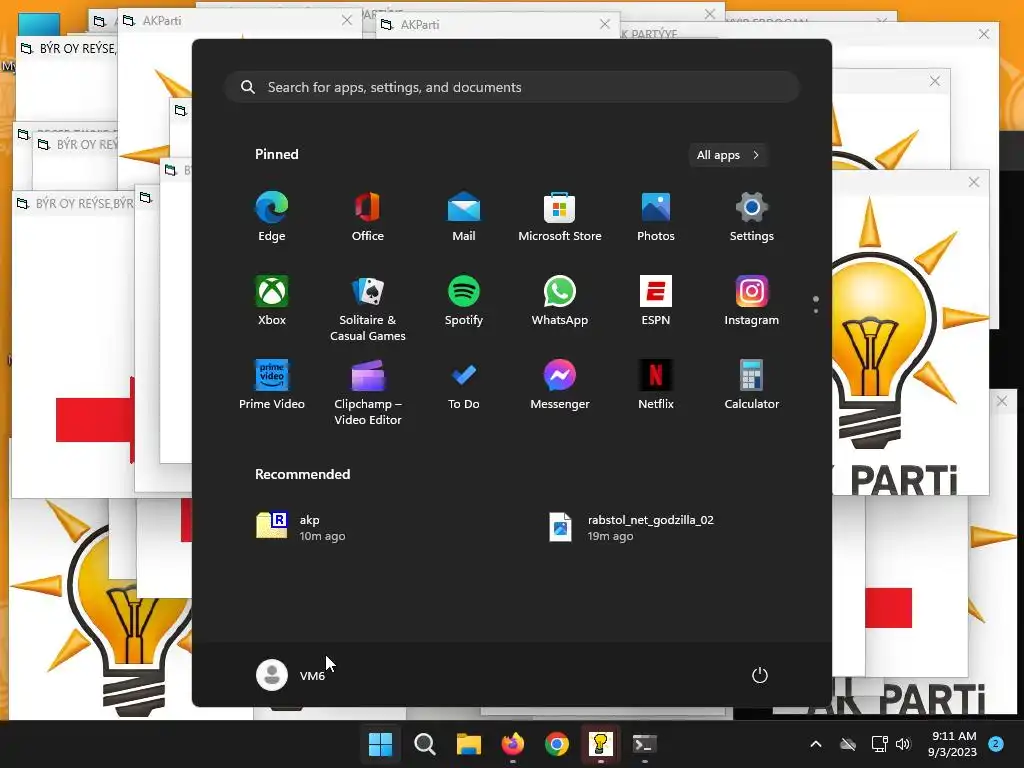Open Instagram from pinned apps
Viewport: 1024px width, 768px height.
pos(752,301)
